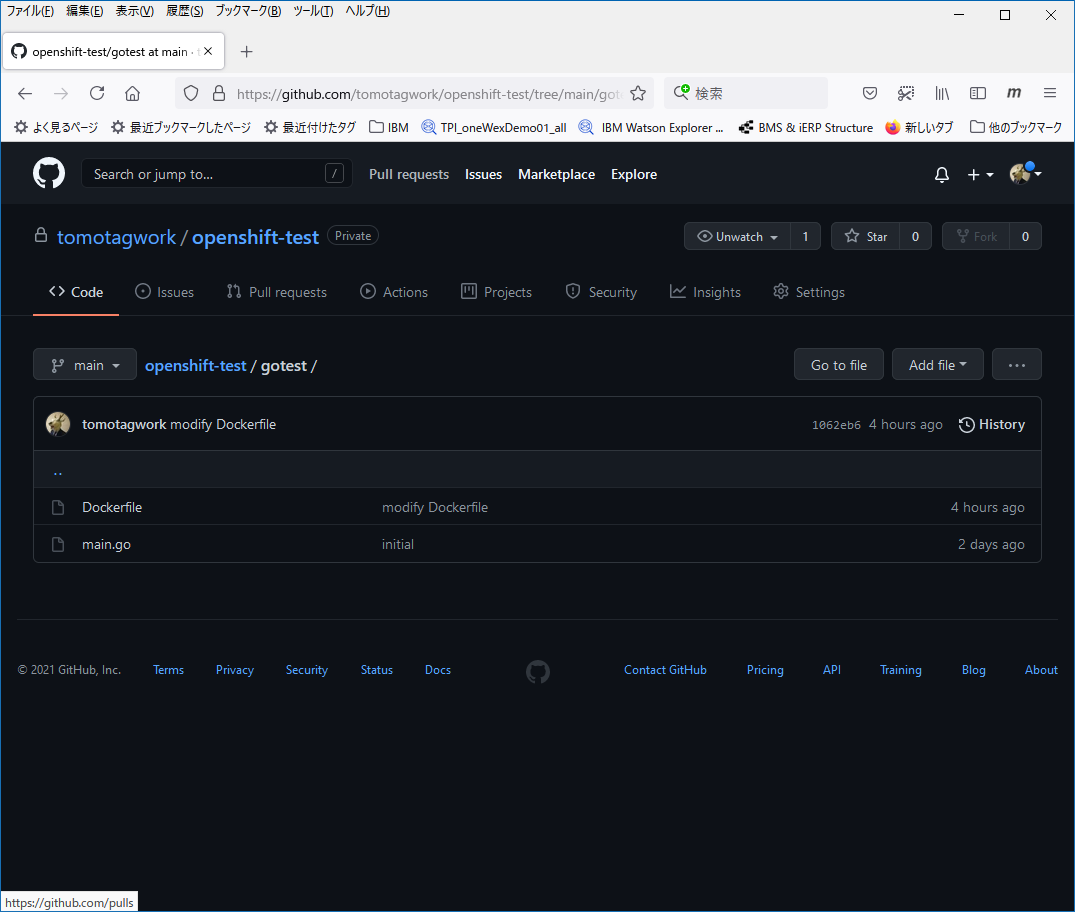Open the ツール(T) menu

click(313, 11)
